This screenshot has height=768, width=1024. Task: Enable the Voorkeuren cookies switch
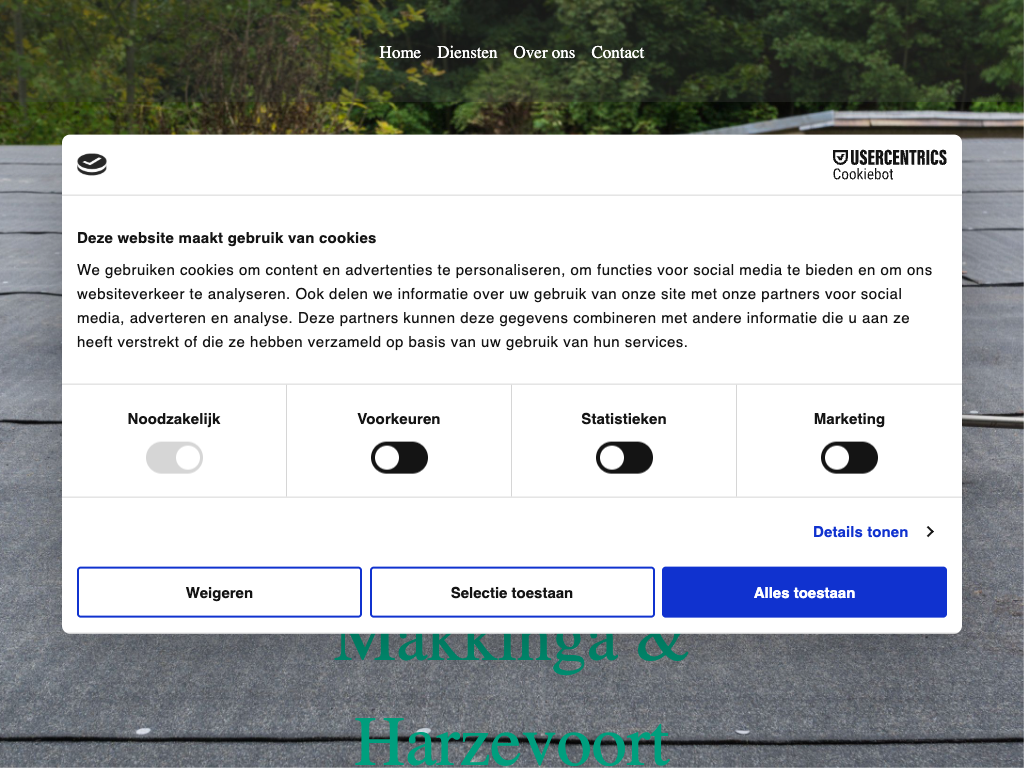[x=399, y=459]
